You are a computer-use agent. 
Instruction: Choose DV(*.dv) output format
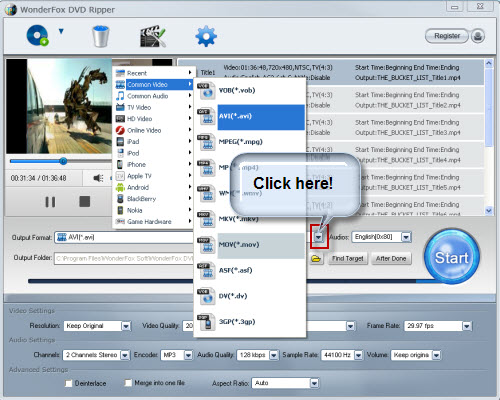(x=250, y=296)
